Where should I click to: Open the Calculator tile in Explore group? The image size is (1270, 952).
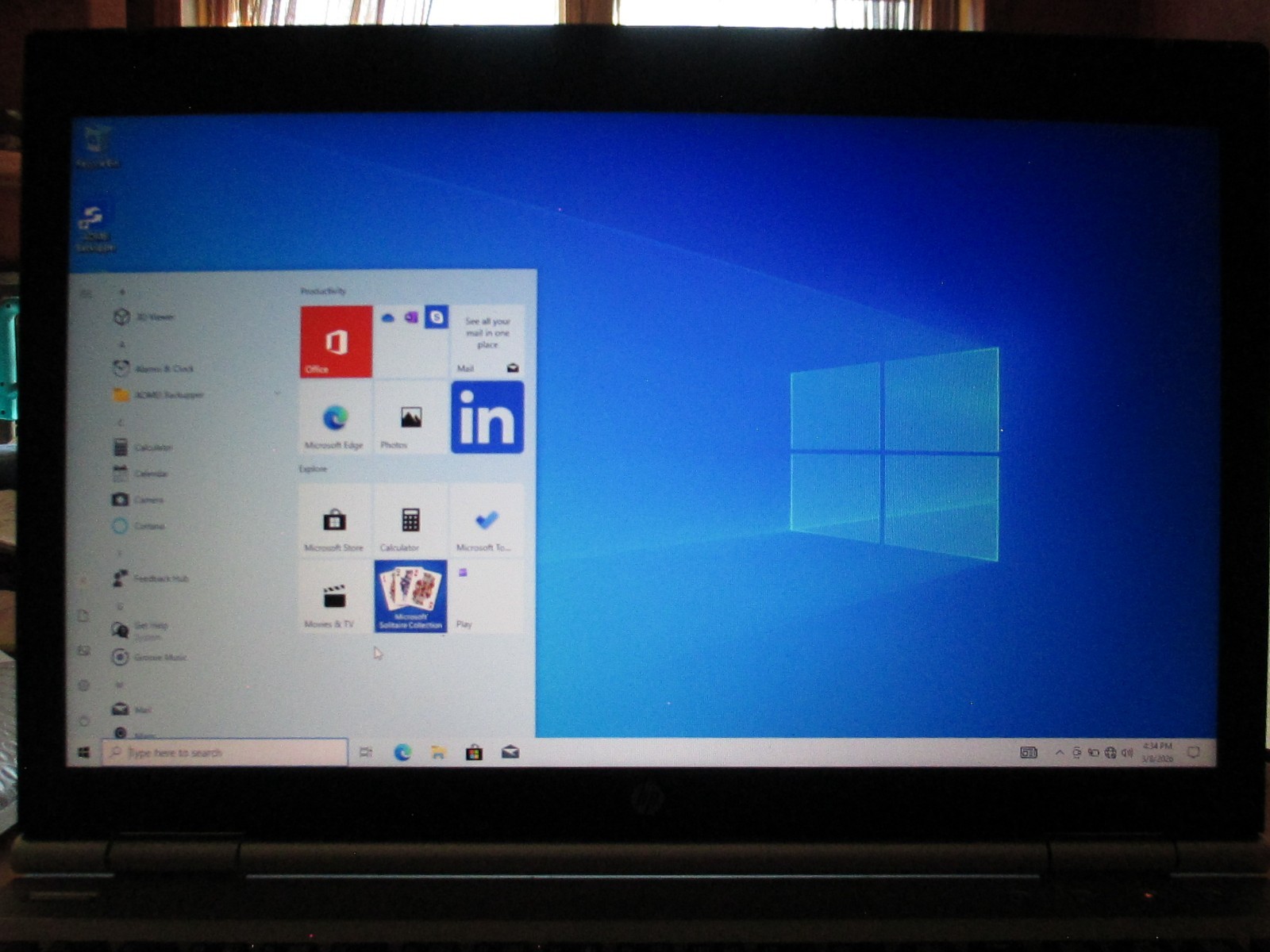point(410,521)
